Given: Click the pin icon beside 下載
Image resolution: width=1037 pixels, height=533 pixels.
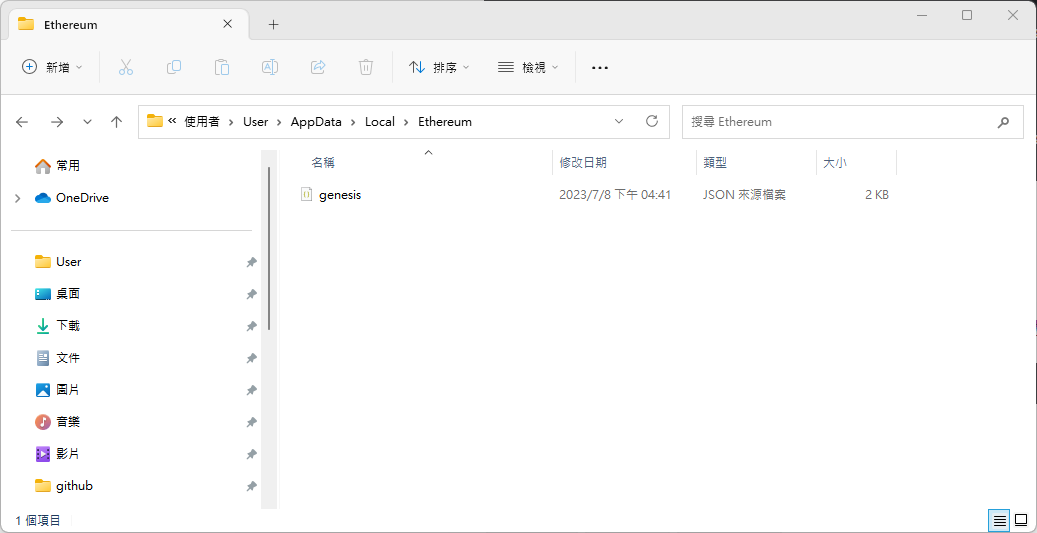Looking at the screenshot, I should tap(251, 326).
